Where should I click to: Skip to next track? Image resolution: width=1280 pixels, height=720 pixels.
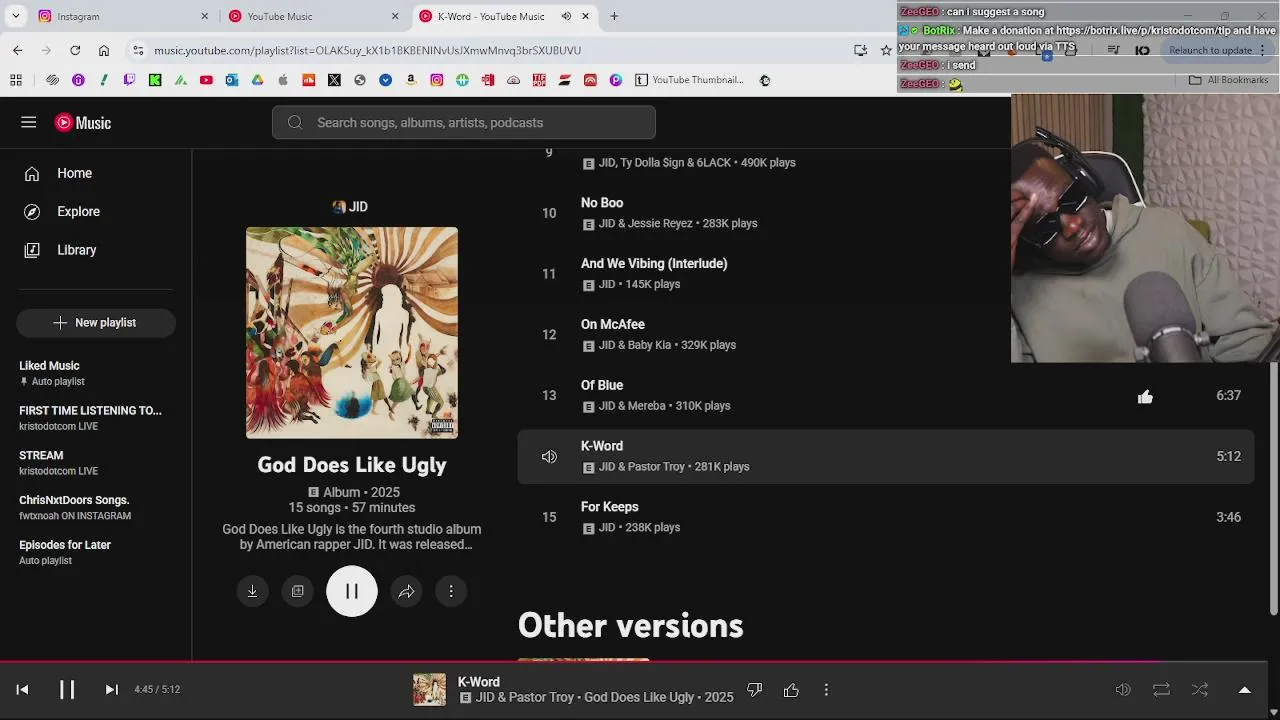(112, 689)
